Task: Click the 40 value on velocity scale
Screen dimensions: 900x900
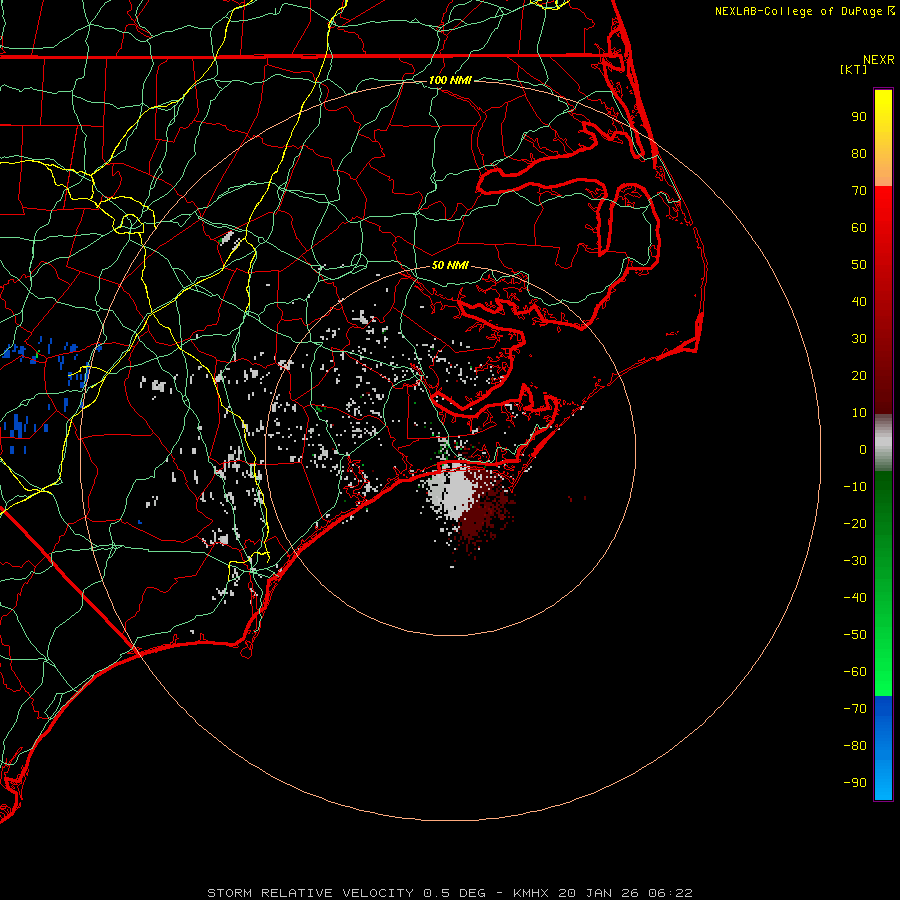Action: [x=859, y=301]
